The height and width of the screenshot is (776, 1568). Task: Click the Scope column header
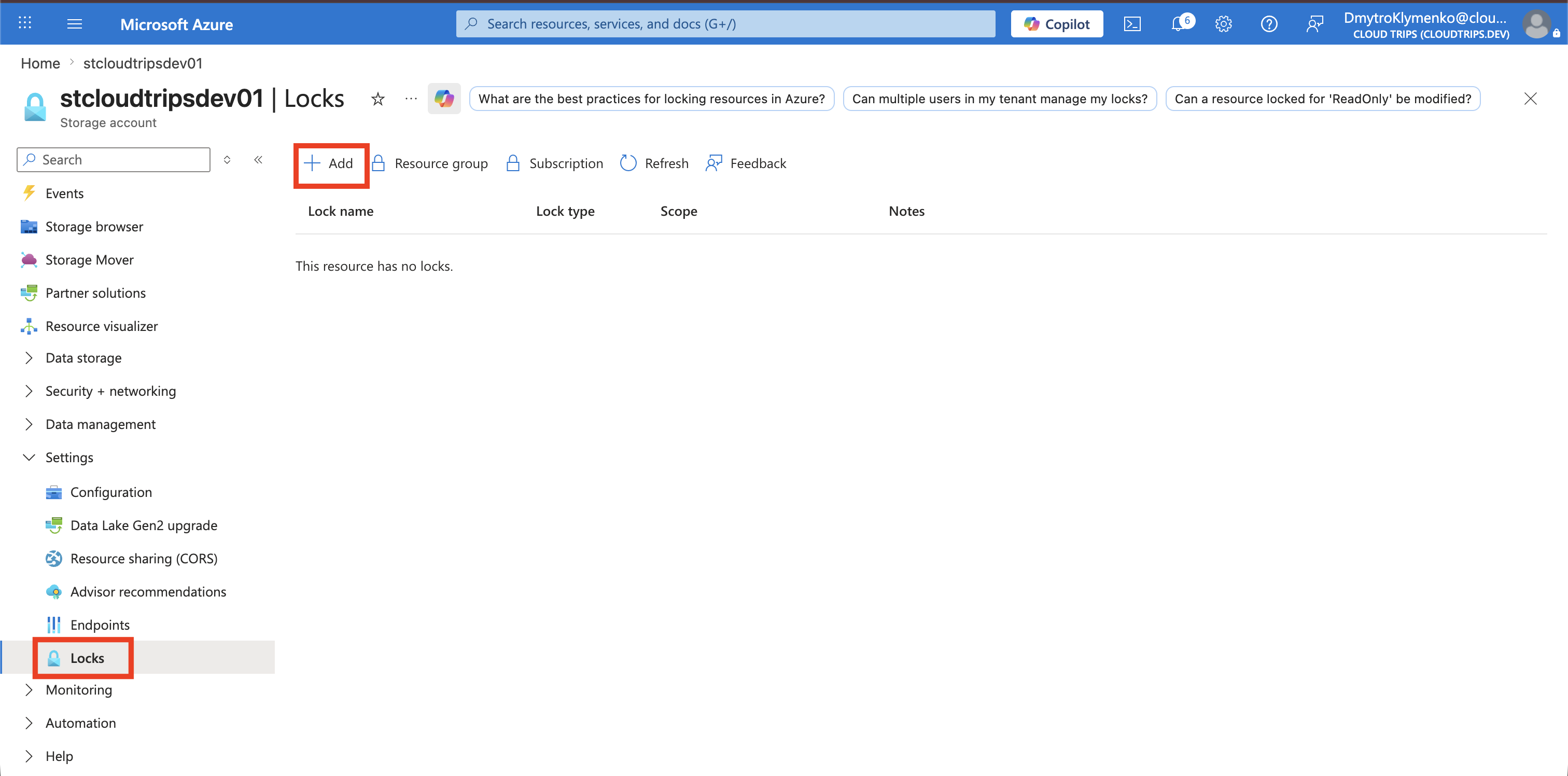679,211
